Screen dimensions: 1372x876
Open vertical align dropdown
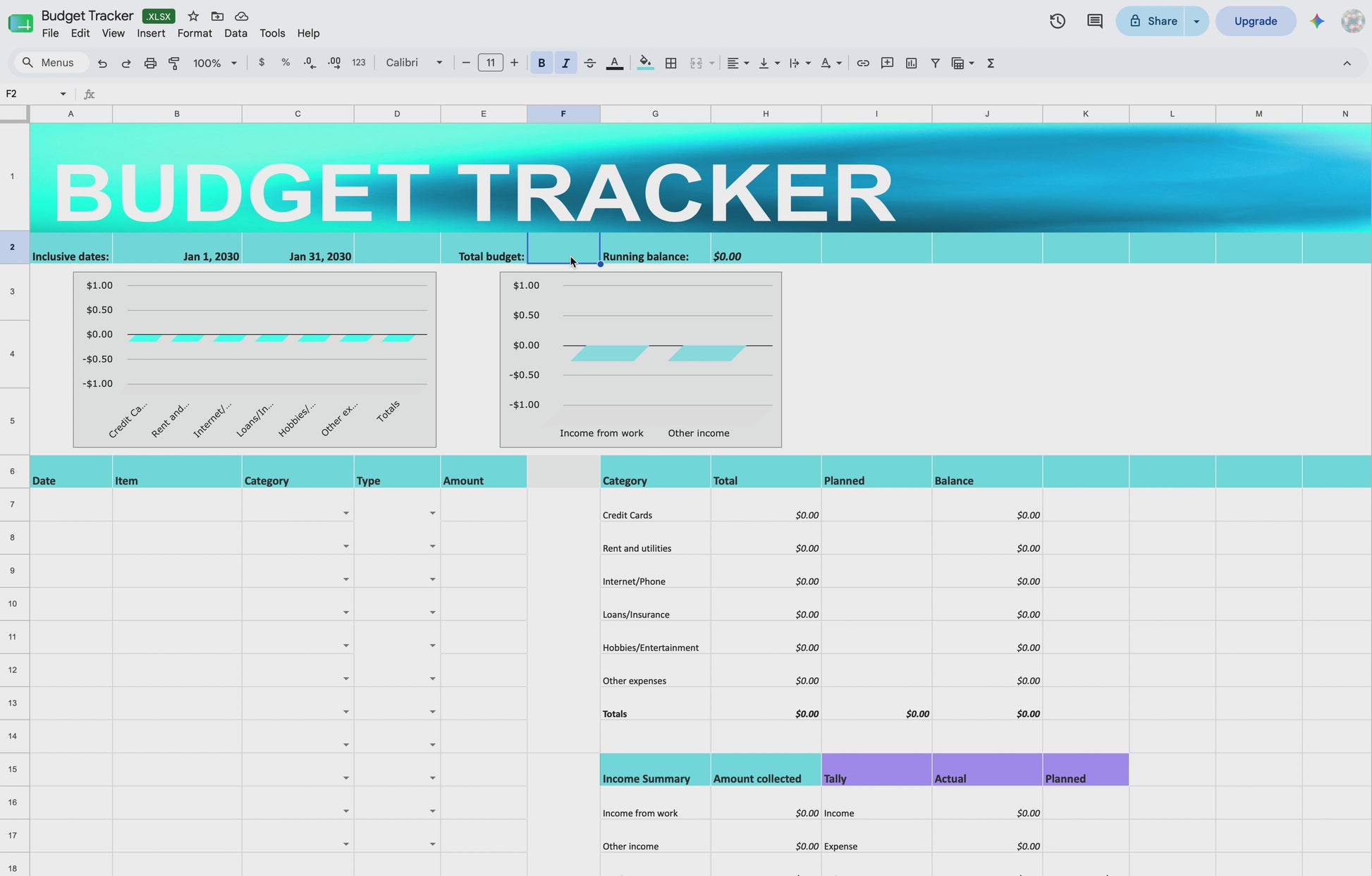click(x=768, y=63)
